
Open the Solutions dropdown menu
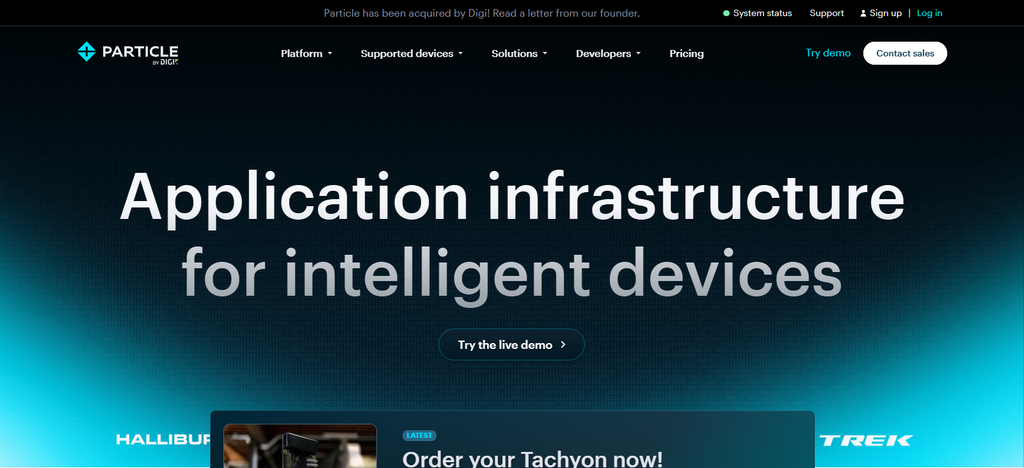pos(519,54)
